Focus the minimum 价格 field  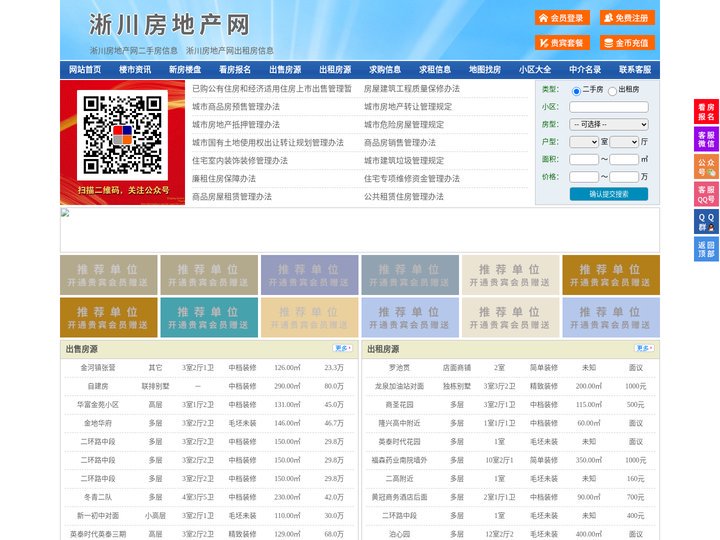[x=584, y=177]
